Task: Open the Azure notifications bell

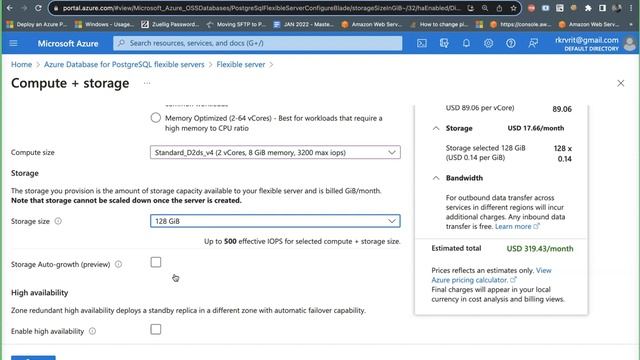Action: coord(466,43)
